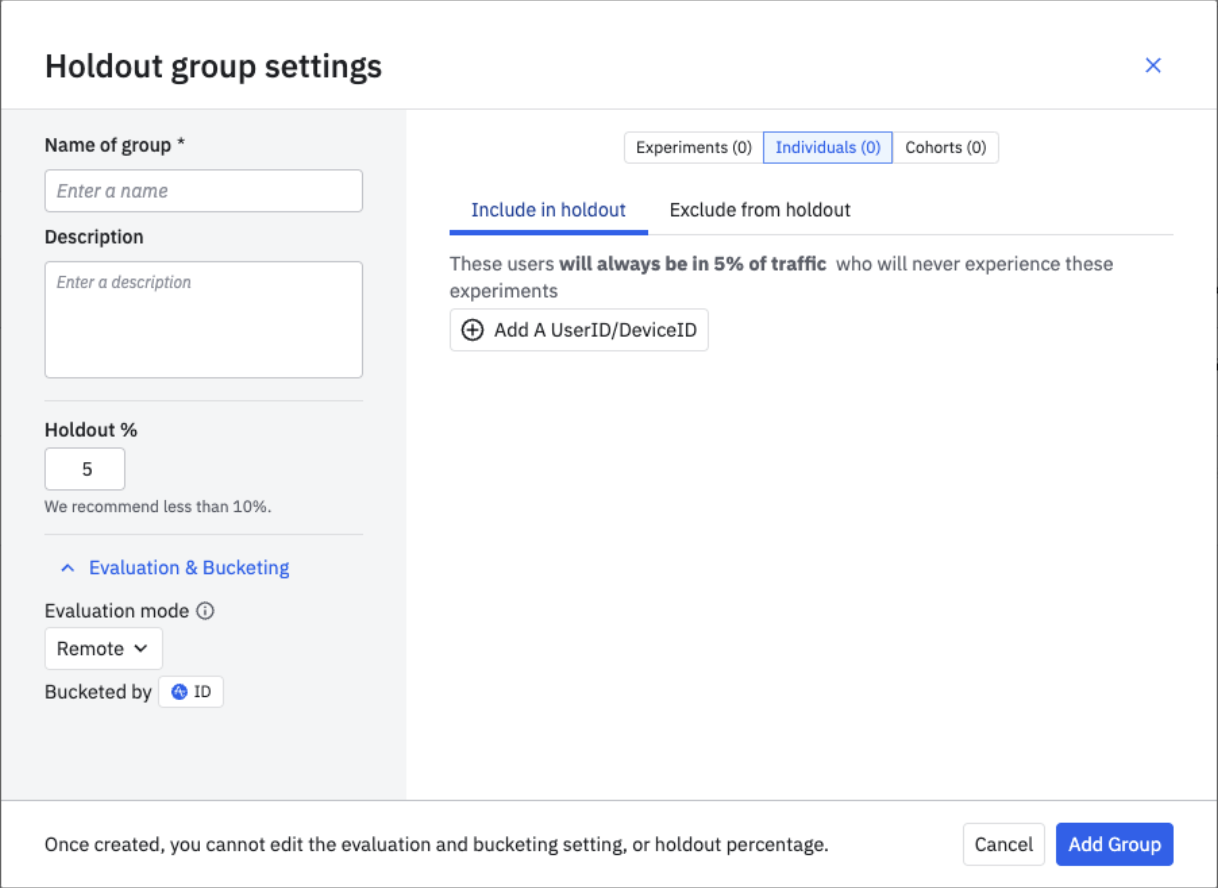Click the Evaluation & Bucketing link text
The width and height of the screenshot is (1218, 888).
click(x=189, y=567)
